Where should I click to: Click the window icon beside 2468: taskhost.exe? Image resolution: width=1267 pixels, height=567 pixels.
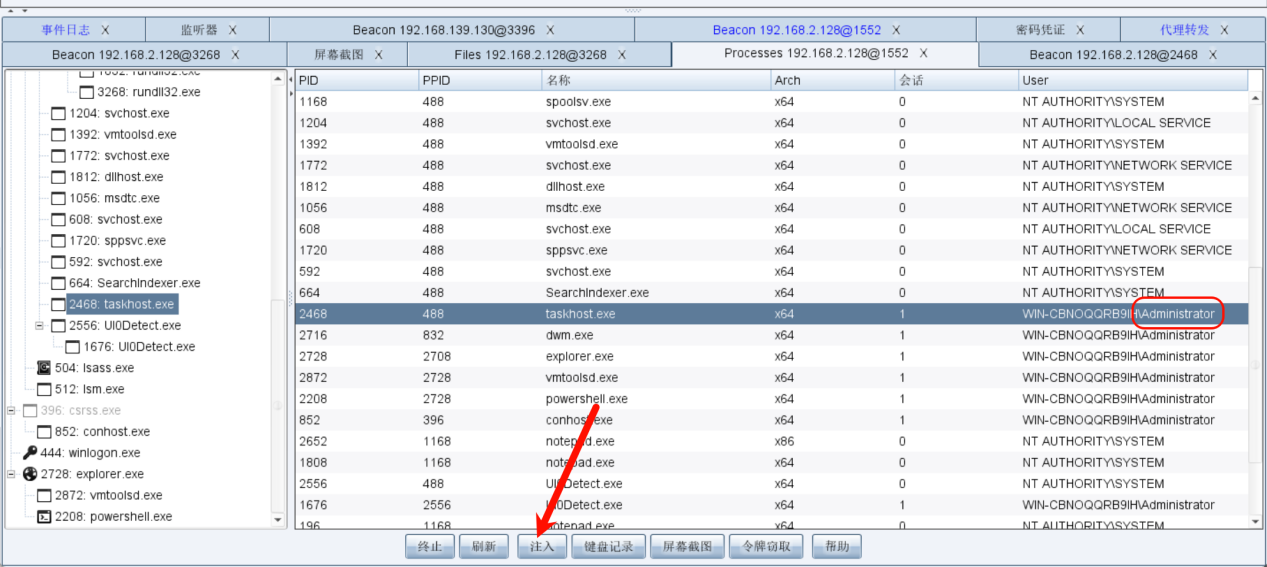tap(58, 304)
